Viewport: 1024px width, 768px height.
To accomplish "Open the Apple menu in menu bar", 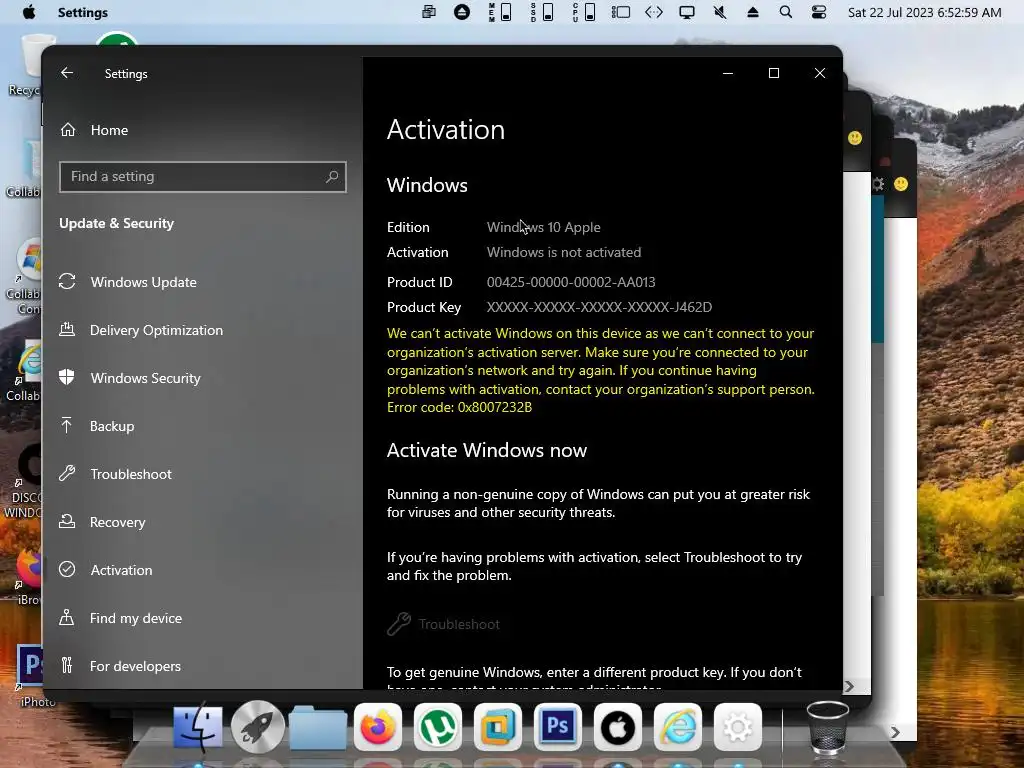I will coord(29,12).
